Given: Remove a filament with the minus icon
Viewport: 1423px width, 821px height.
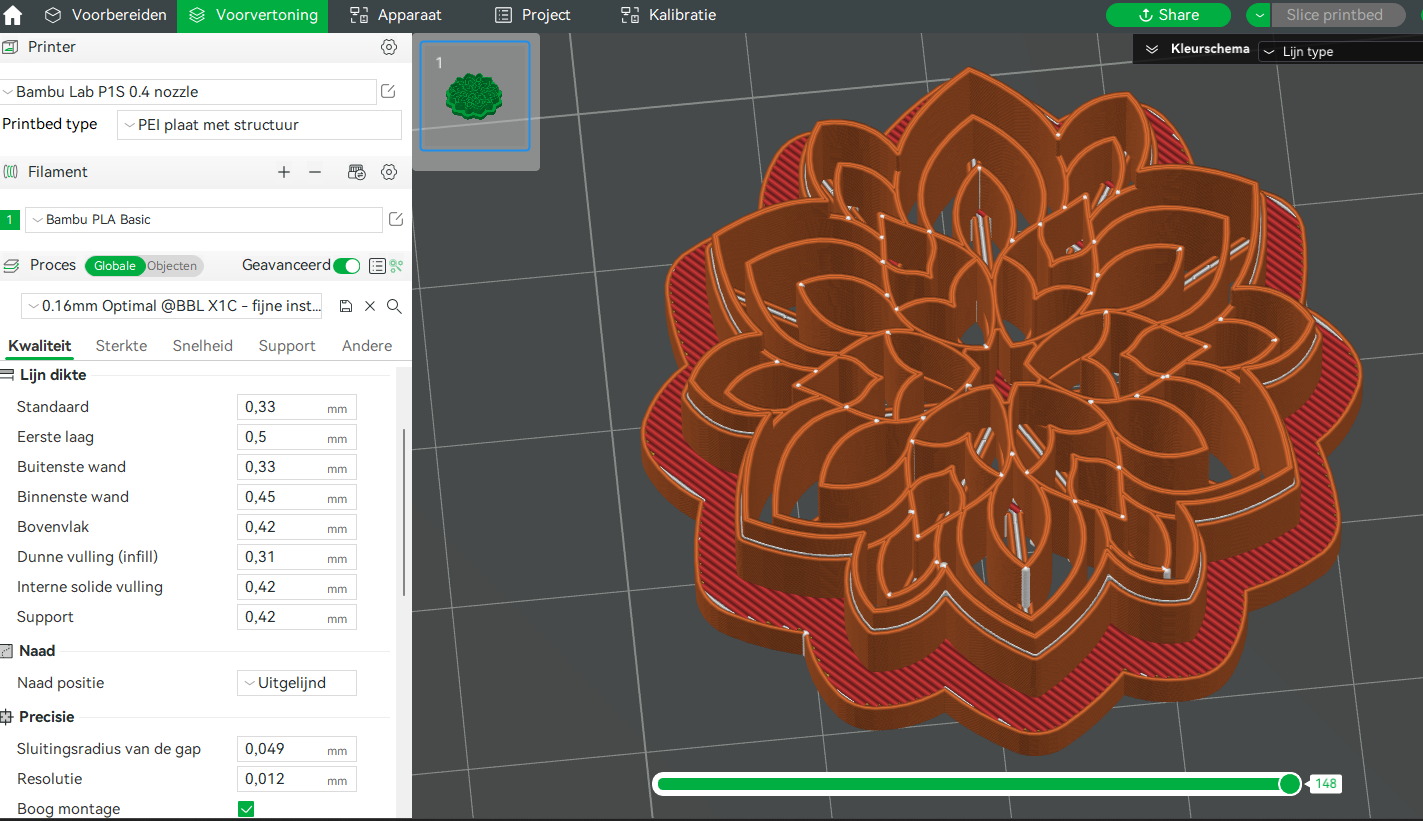Looking at the screenshot, I should pos(315,172).
